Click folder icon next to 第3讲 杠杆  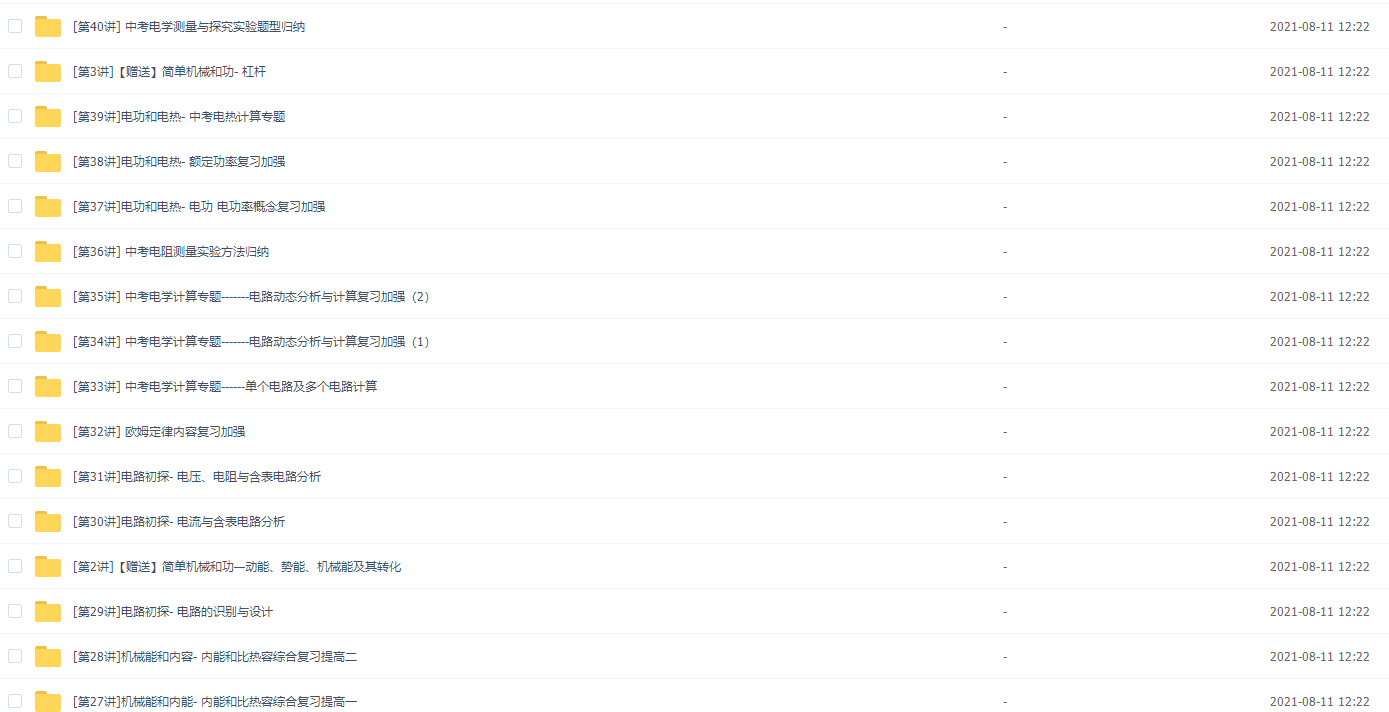pyautogui.click(x=48, y=72)
